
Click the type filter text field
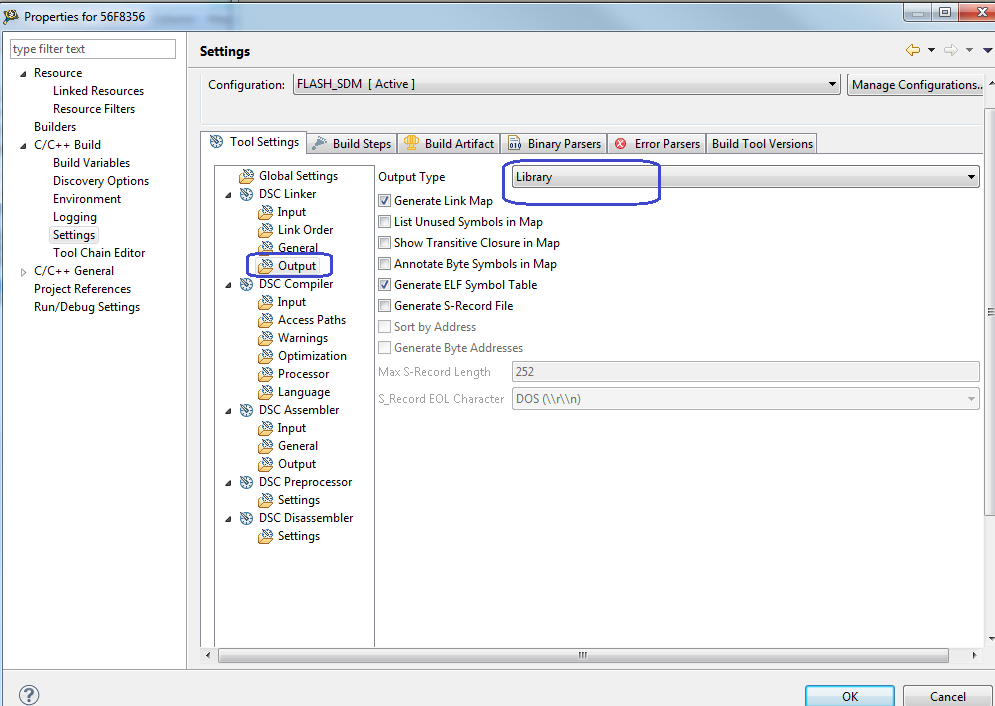tap(93, 49)
